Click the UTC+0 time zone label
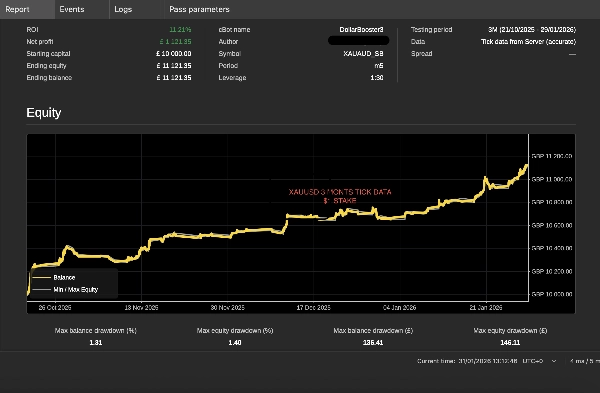 [x=533, y=361]
